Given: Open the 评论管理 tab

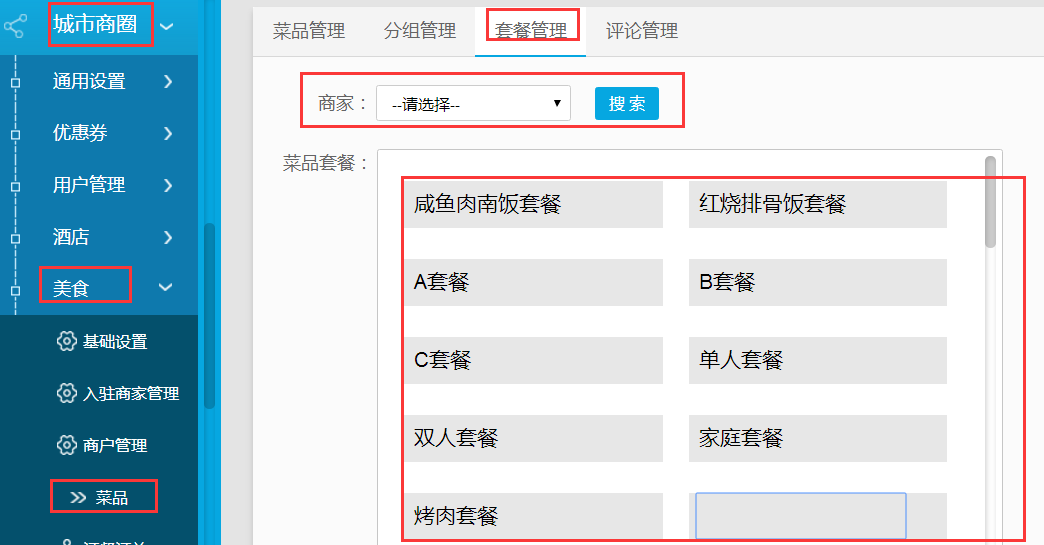Looking at the screenshot, I should point(642,31).
